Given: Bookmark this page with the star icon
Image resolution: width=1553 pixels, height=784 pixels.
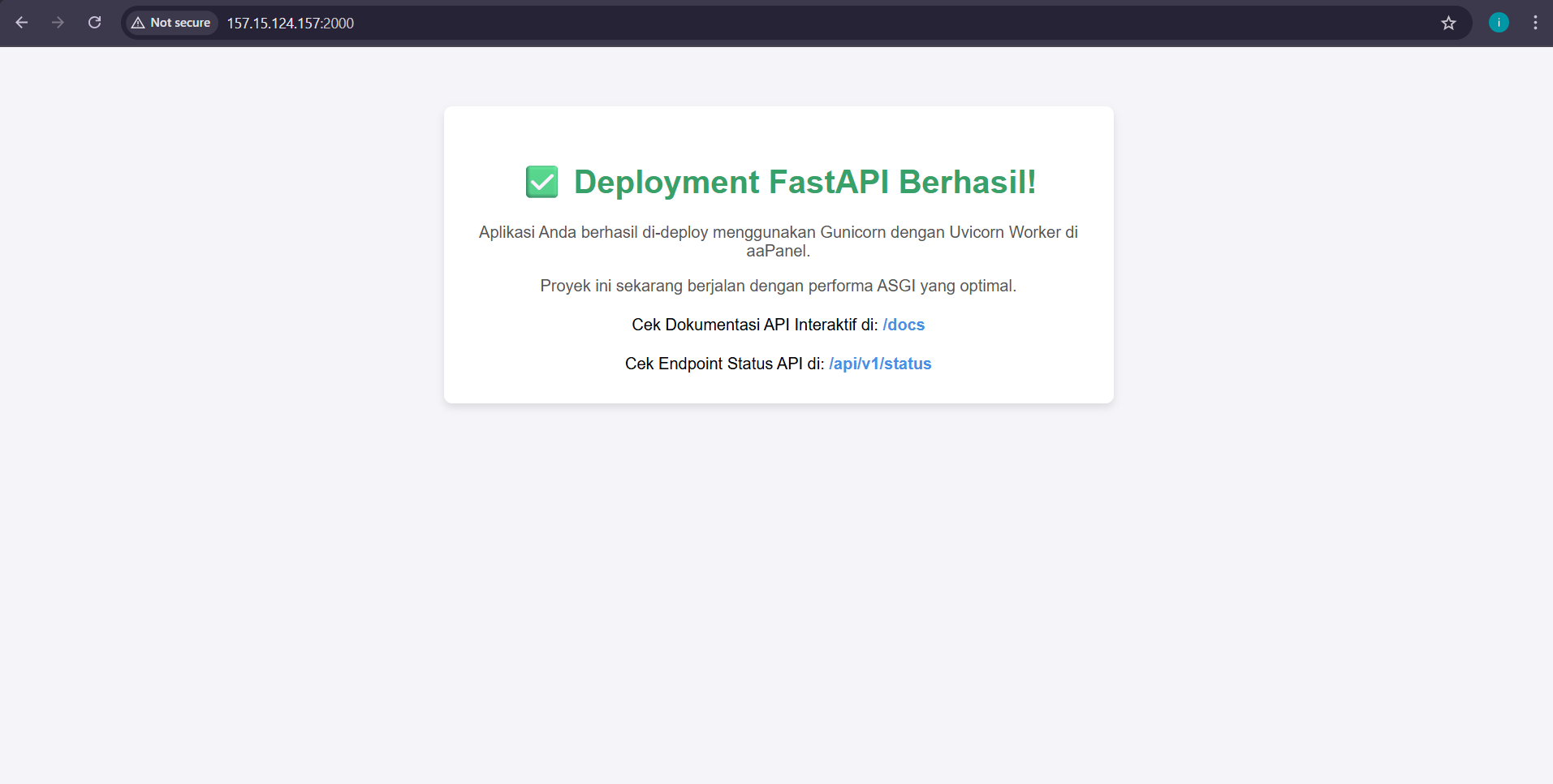Looking at the screenshot, I should [1448, 23].
